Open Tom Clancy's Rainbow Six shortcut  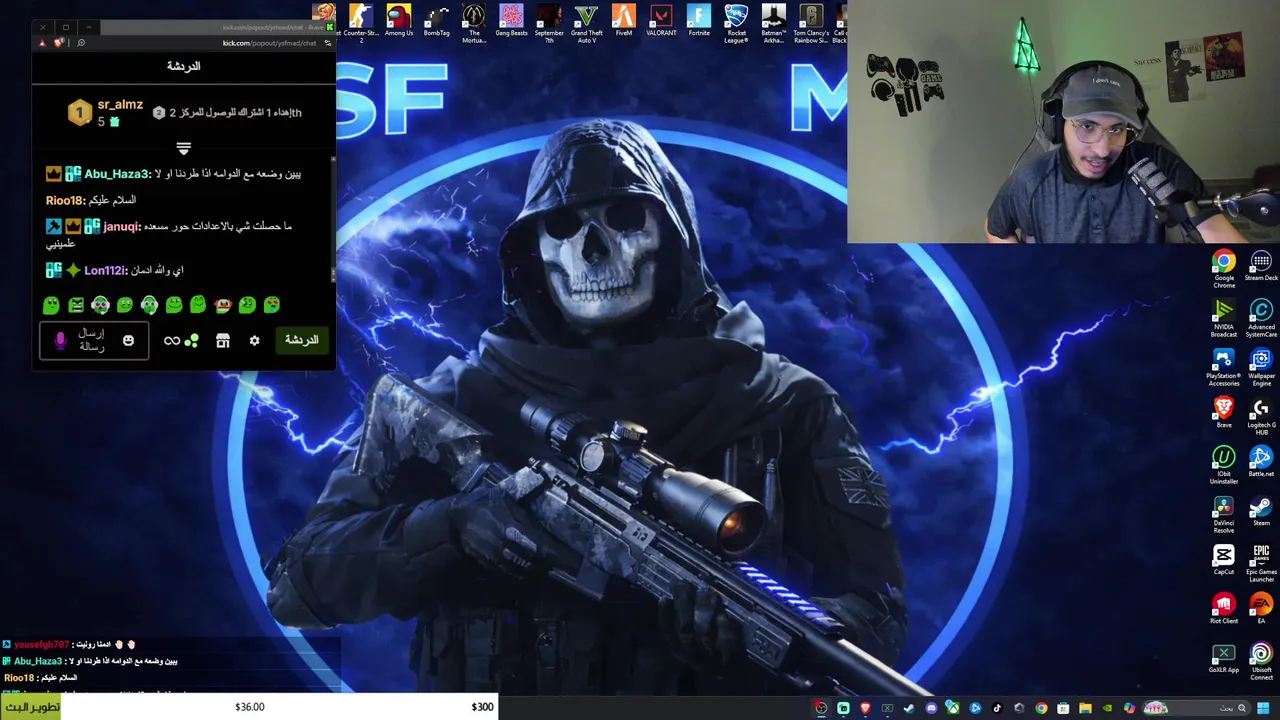tap(811, 22)
